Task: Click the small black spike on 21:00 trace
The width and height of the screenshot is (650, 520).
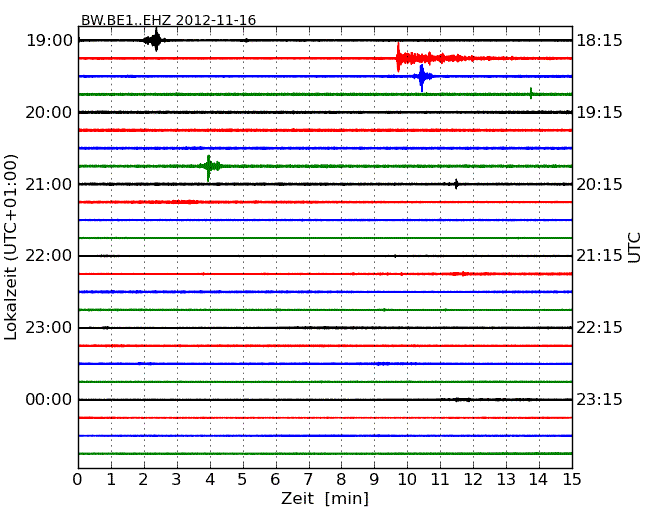Action: pyautogui.click(x=456, y=184)
